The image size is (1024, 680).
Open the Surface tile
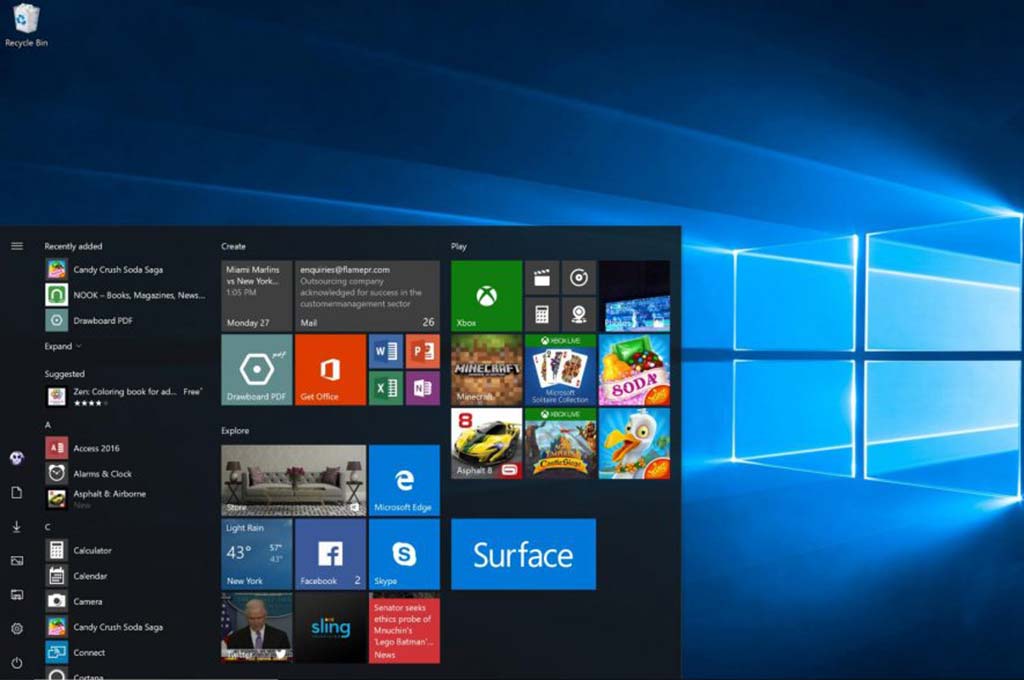coord(523,554)
